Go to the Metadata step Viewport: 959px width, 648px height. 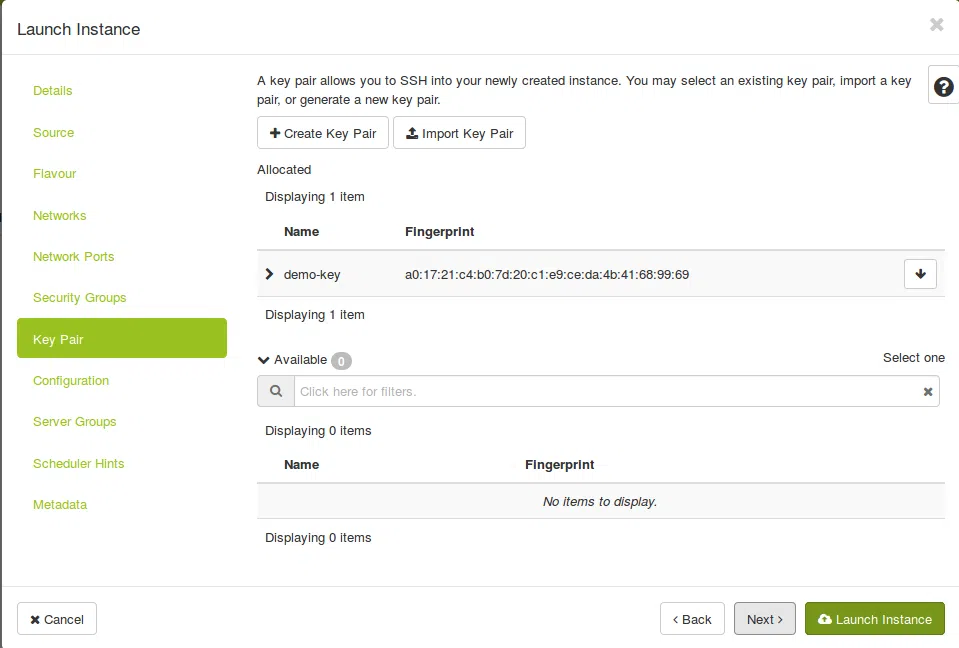click(x=60, y=505)
